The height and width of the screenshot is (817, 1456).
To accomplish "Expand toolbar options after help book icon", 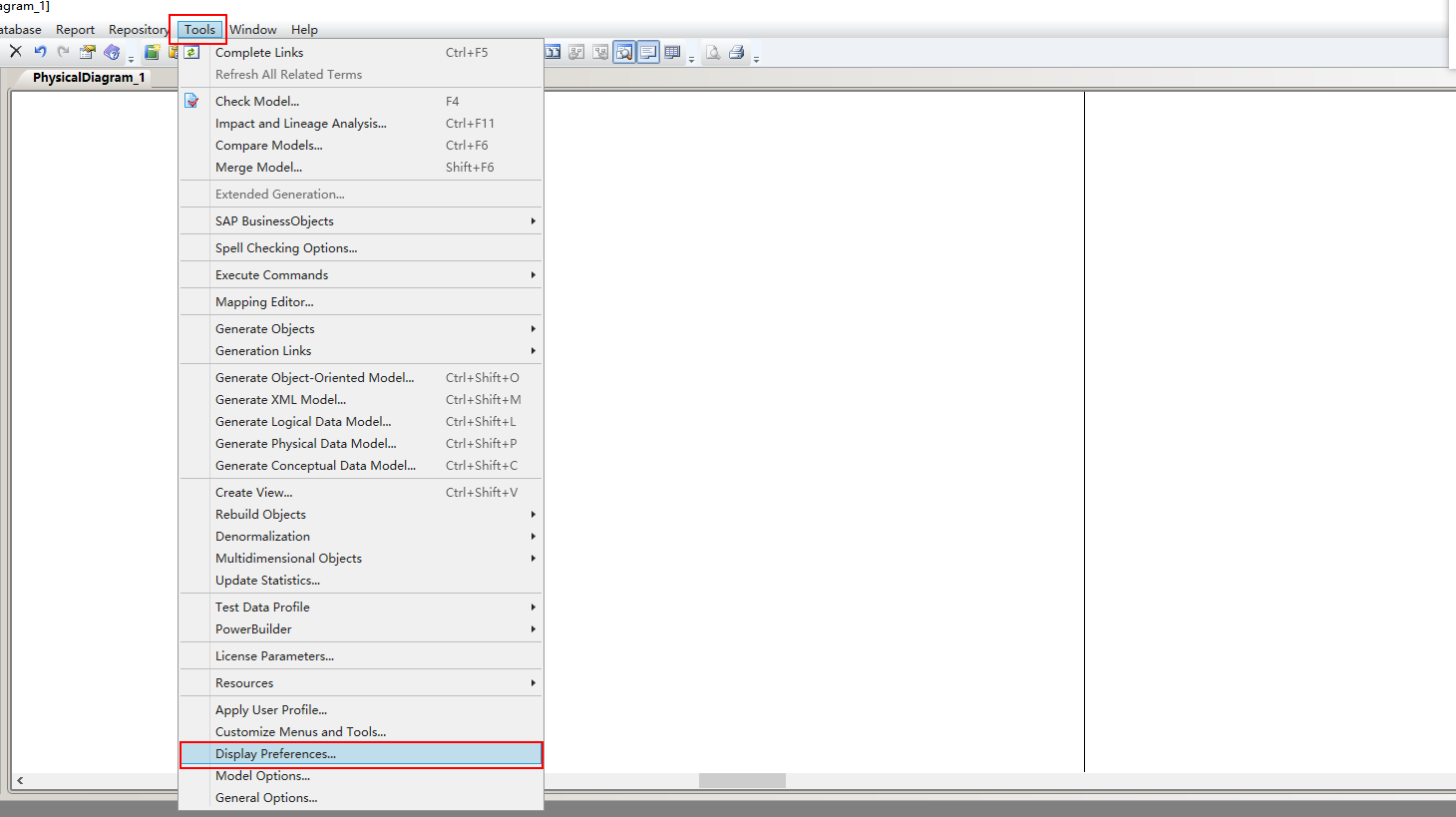I will (x=131, y=59).
